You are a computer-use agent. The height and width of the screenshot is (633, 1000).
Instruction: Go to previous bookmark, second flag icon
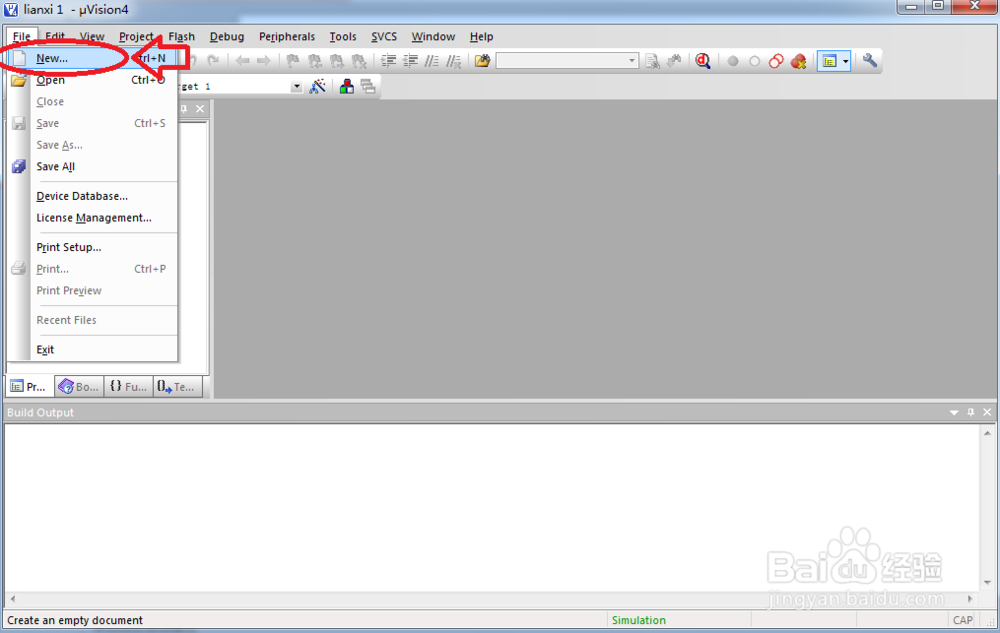[x=314, y=61]
